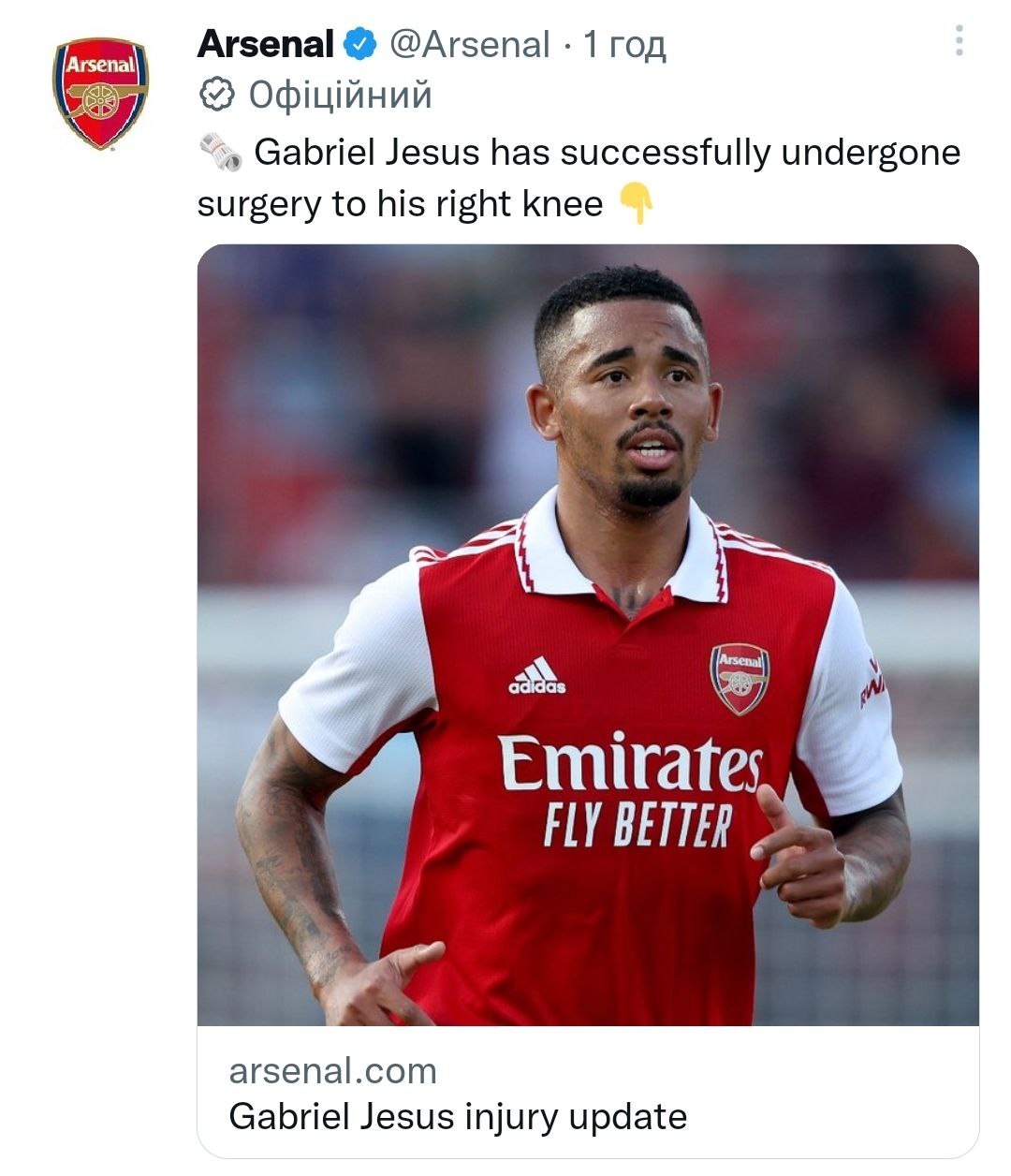Click the "surgery to his right knee" line
Image resolution: width=1011 pixels, height=1176 pixels.
coord(400,203)
